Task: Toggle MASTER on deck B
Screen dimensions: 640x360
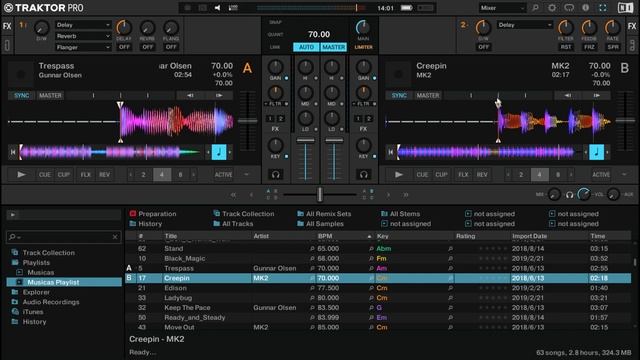Action: (428, 96)
